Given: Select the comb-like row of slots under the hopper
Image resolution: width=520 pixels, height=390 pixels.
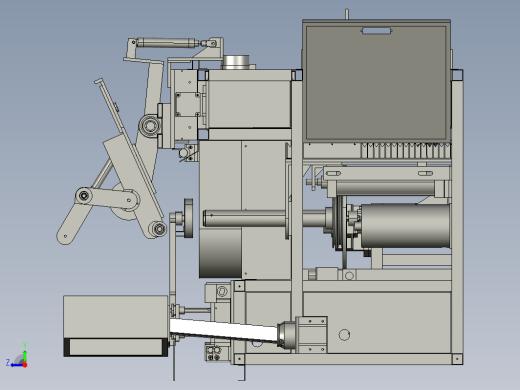Looking at the screenshot, I should [406, 151].
